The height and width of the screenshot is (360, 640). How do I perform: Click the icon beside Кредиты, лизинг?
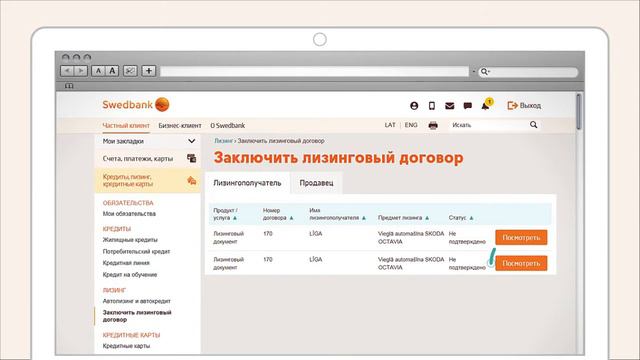click(x=191, y=180)
